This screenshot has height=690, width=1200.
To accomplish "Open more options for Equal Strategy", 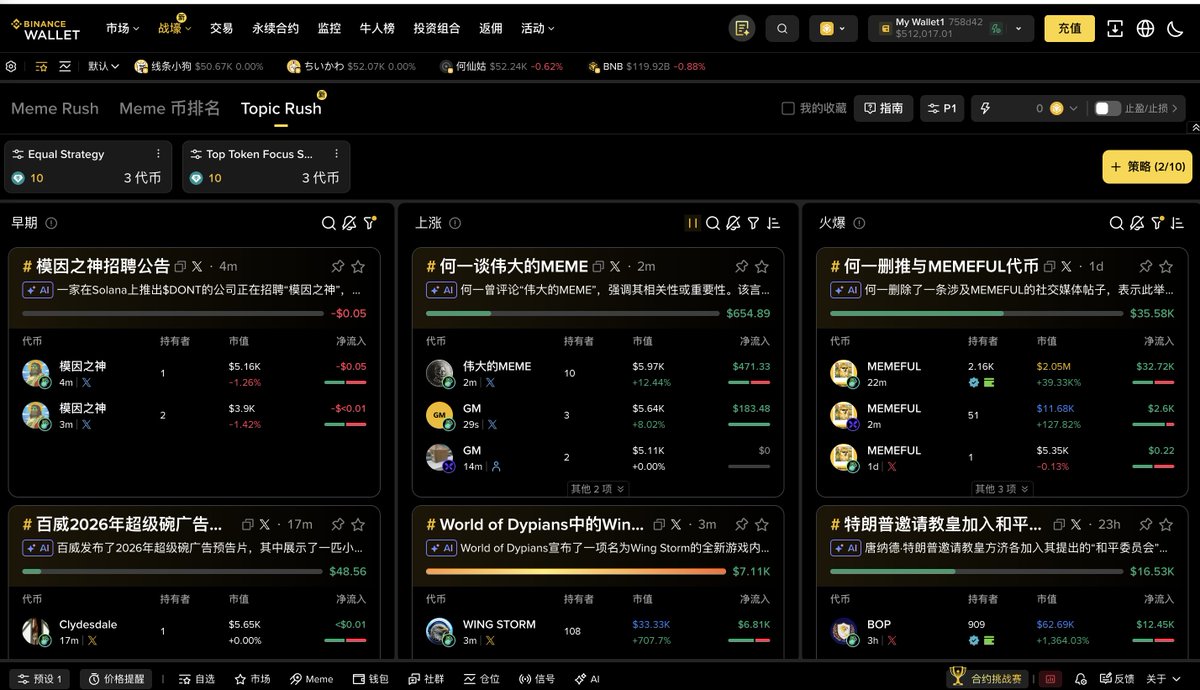I will coord(158,154).
